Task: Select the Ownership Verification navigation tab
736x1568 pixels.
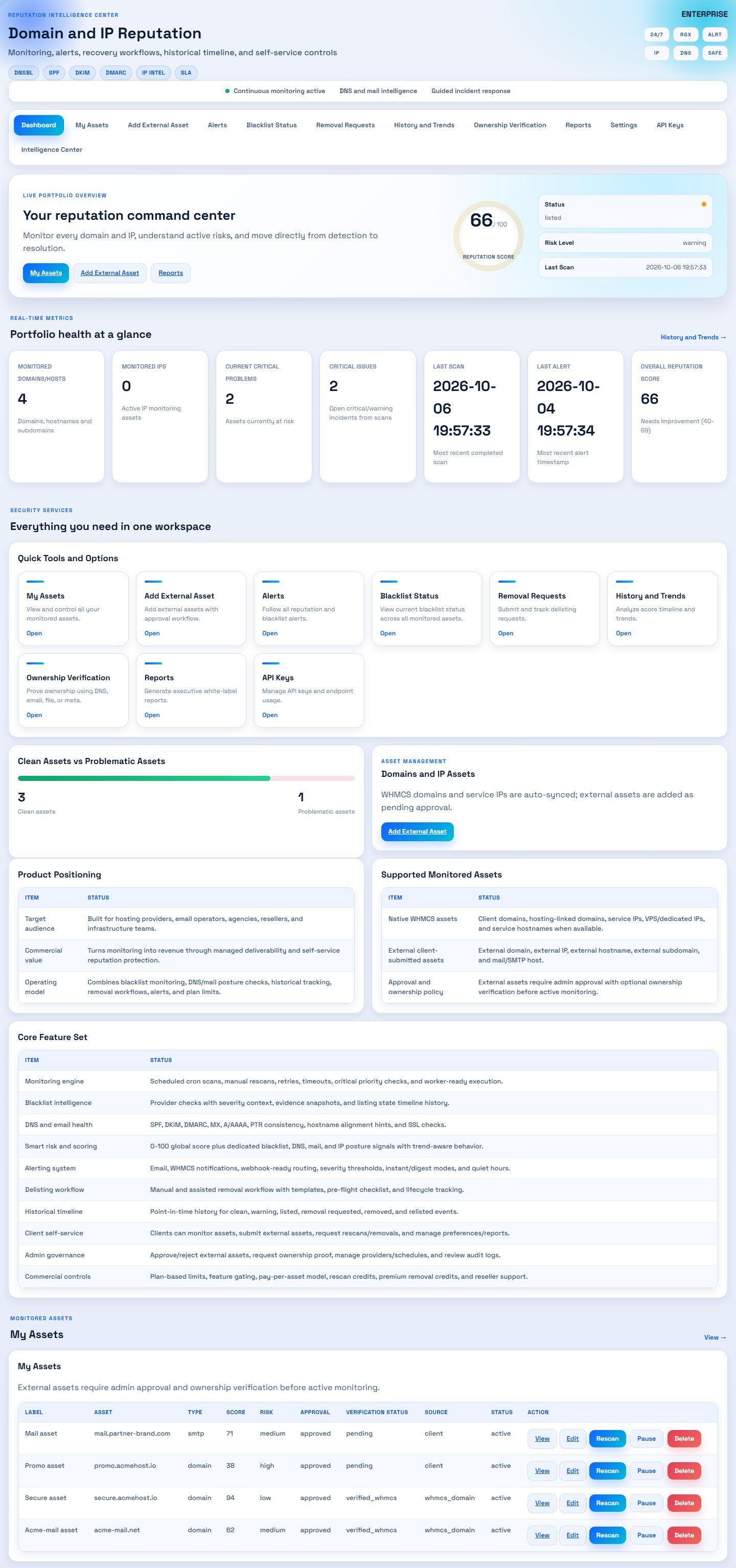Action: coord(510,125)
